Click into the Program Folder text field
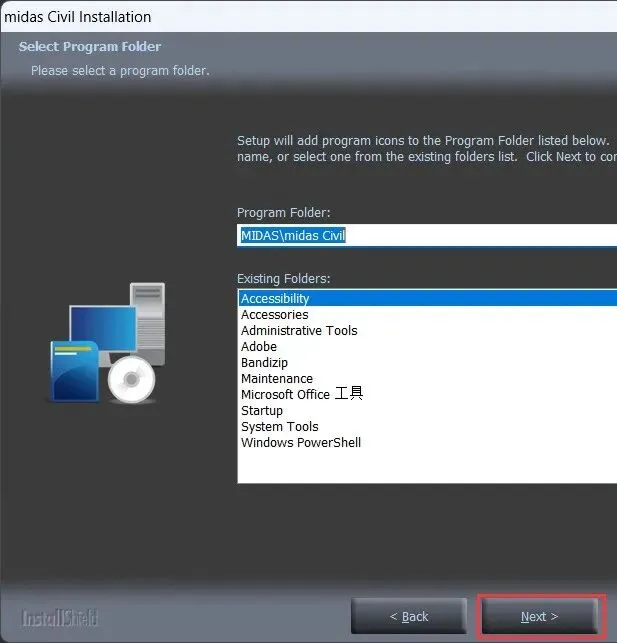This screenshot has width=617, height=643. click(x=427, y=235)
